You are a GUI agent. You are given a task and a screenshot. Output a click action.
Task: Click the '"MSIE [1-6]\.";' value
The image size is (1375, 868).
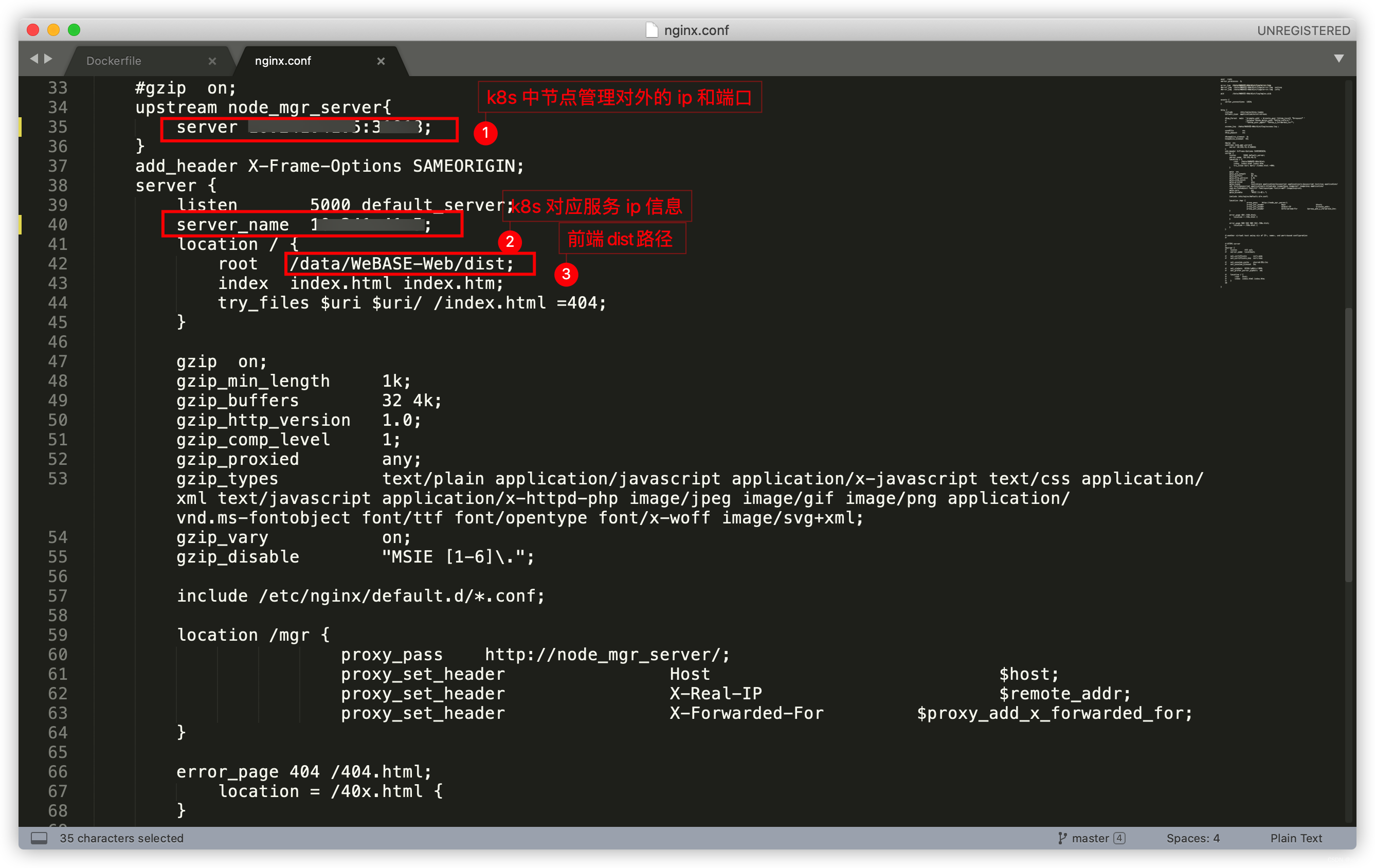coord(458,556)
